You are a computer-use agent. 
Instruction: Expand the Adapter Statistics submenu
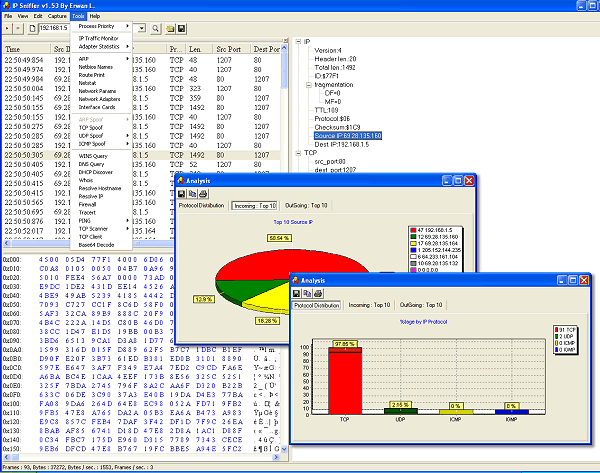(101, 47)
